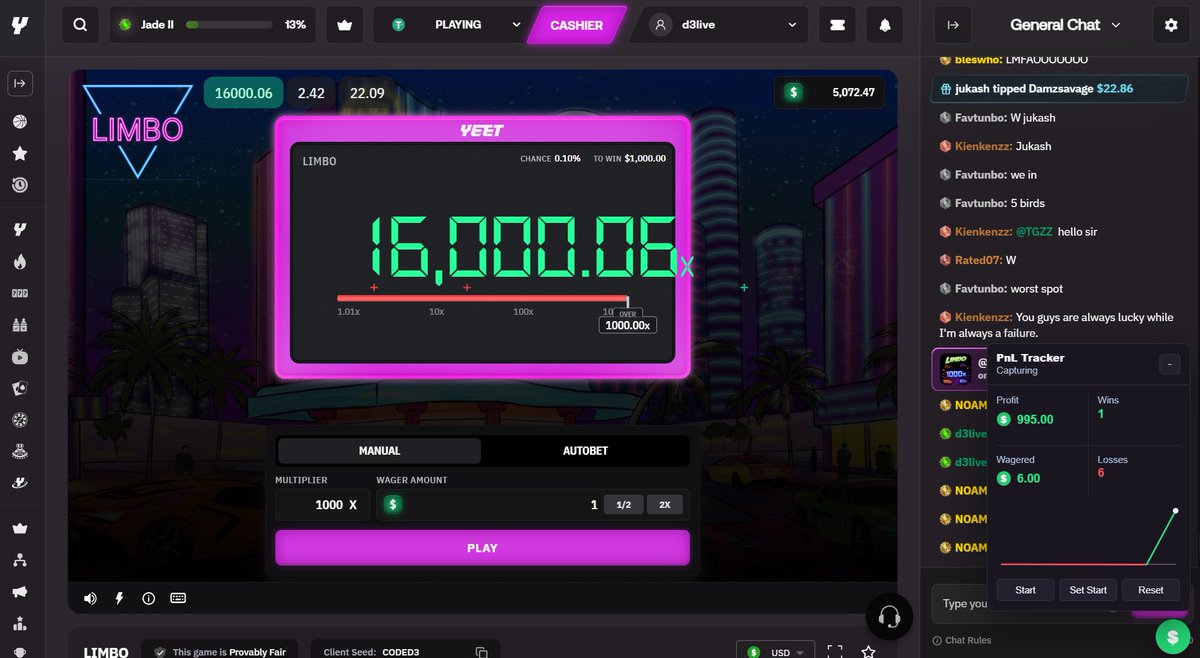Open the roulette wheel sidebar icon
1200x658 pixels.
coord(20,420)
